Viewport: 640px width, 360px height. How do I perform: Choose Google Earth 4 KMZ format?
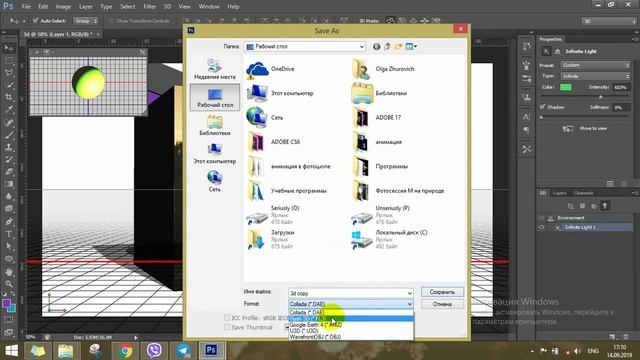click(351, 325)
